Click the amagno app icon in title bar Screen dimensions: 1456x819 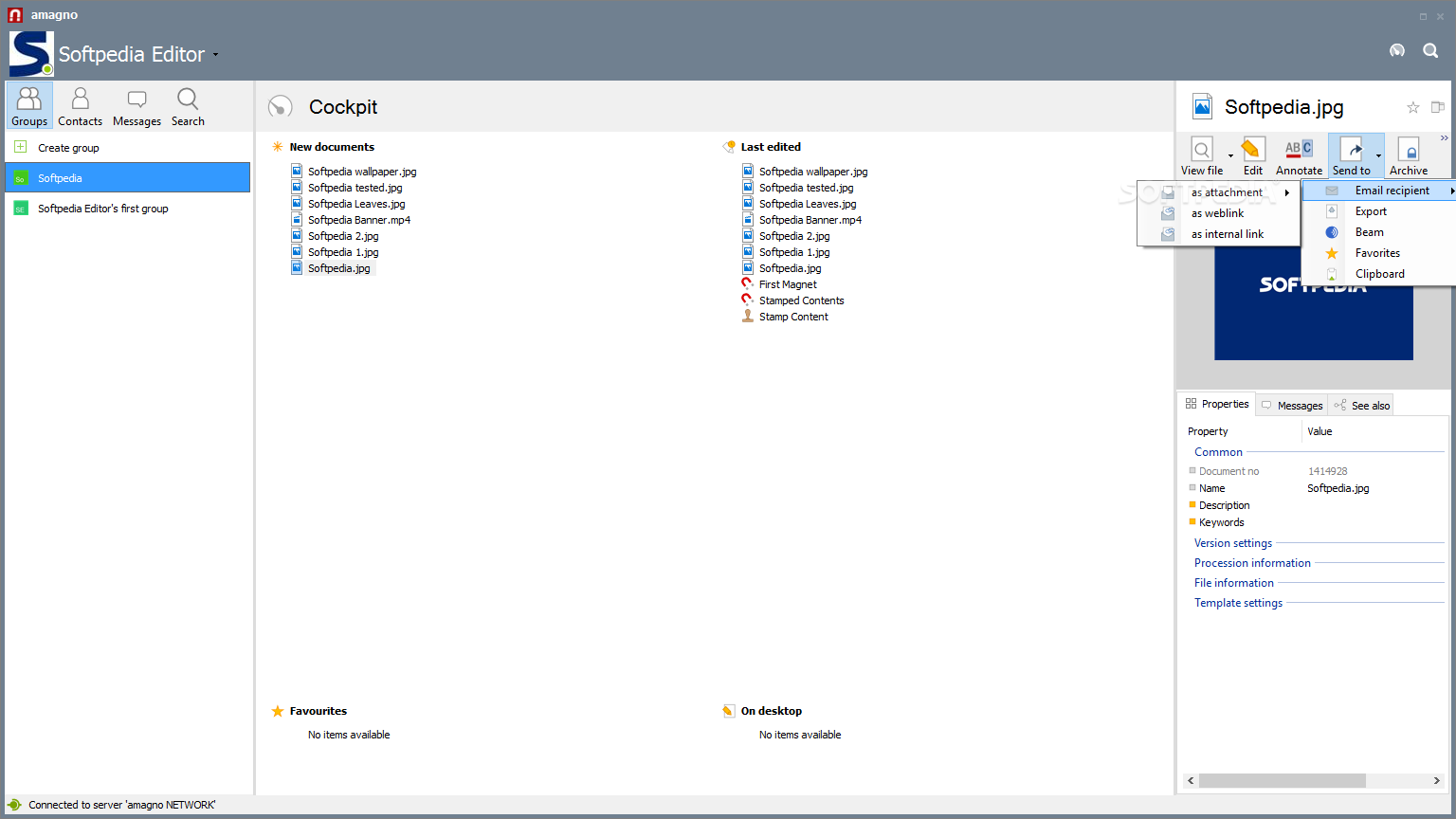[15, 15]
